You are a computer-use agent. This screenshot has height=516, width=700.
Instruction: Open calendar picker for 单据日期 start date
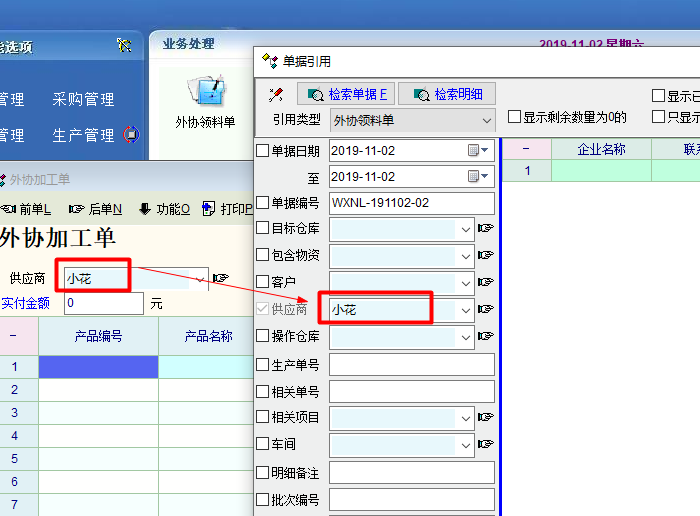coord(474,151)
